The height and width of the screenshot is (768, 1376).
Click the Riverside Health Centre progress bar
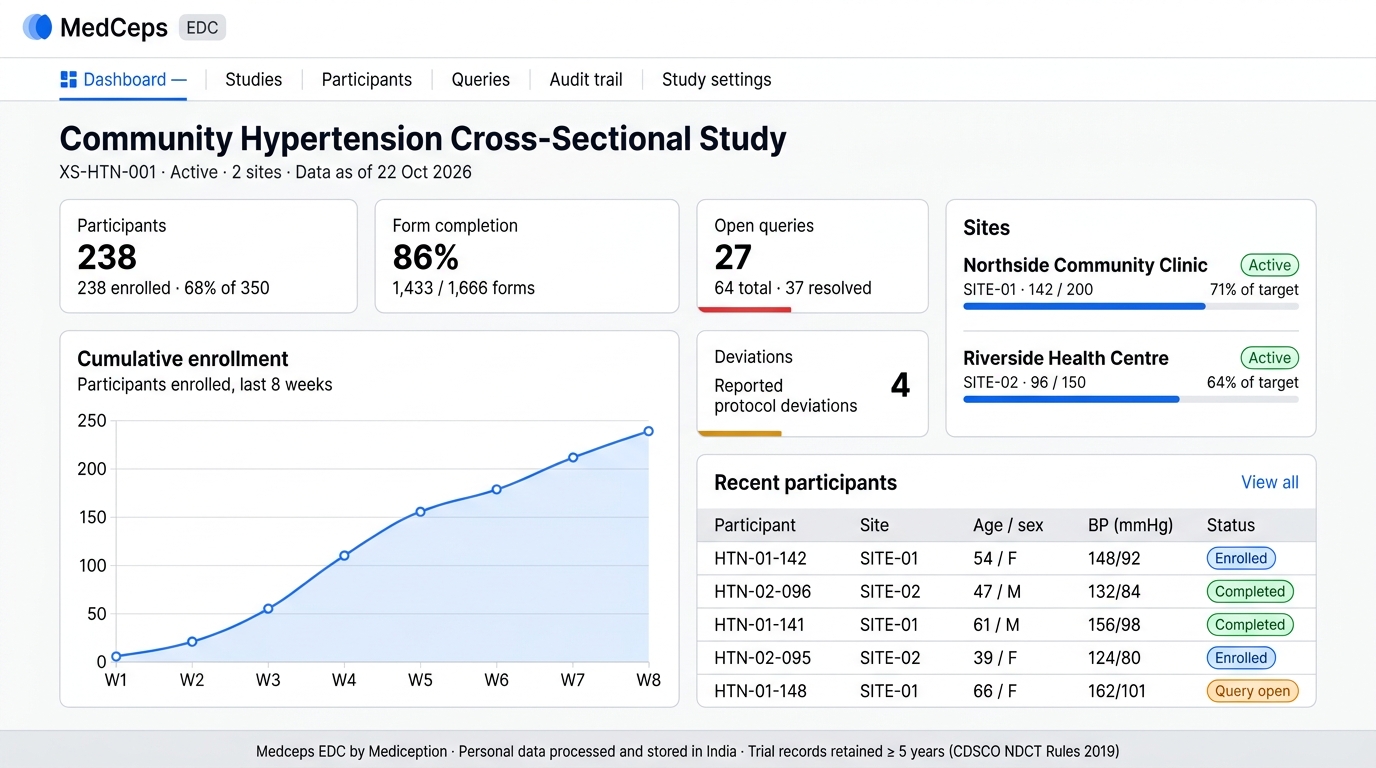click(x=1130, y=399)
